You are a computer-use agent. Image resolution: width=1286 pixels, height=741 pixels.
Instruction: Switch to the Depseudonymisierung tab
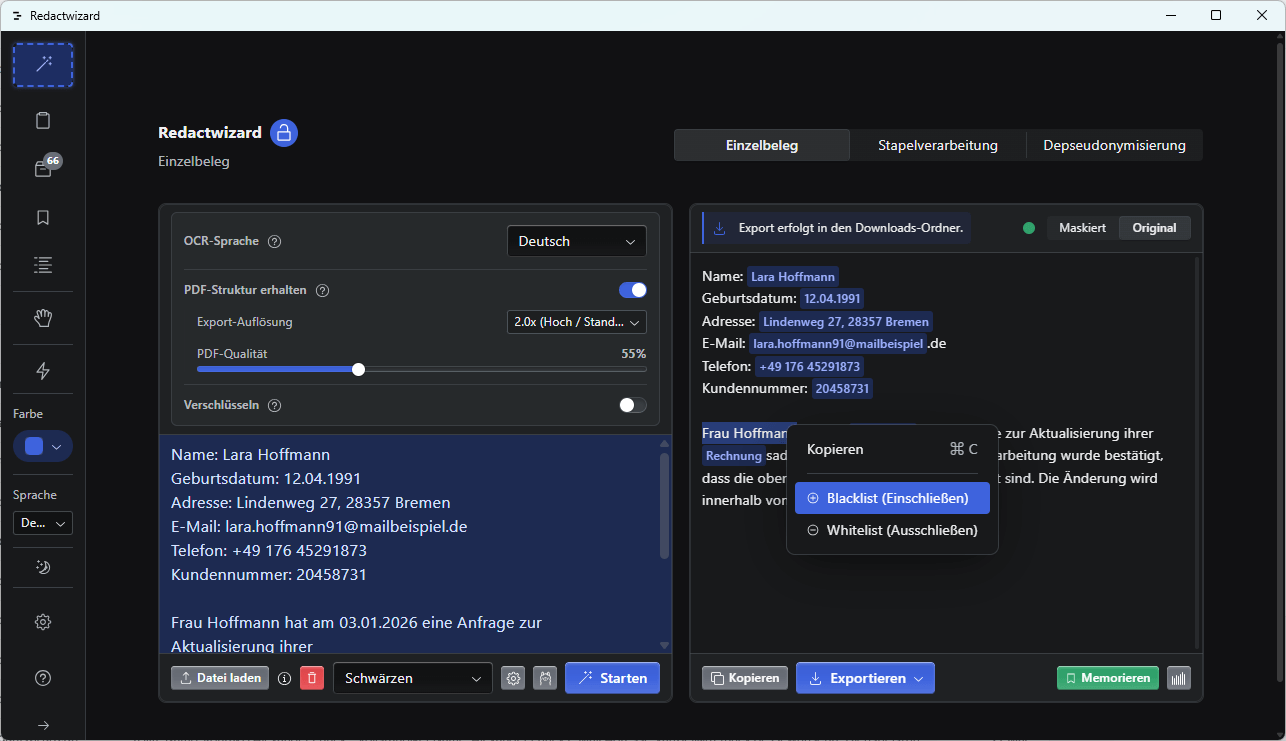pyautogui.click(x=1115, y=145)
